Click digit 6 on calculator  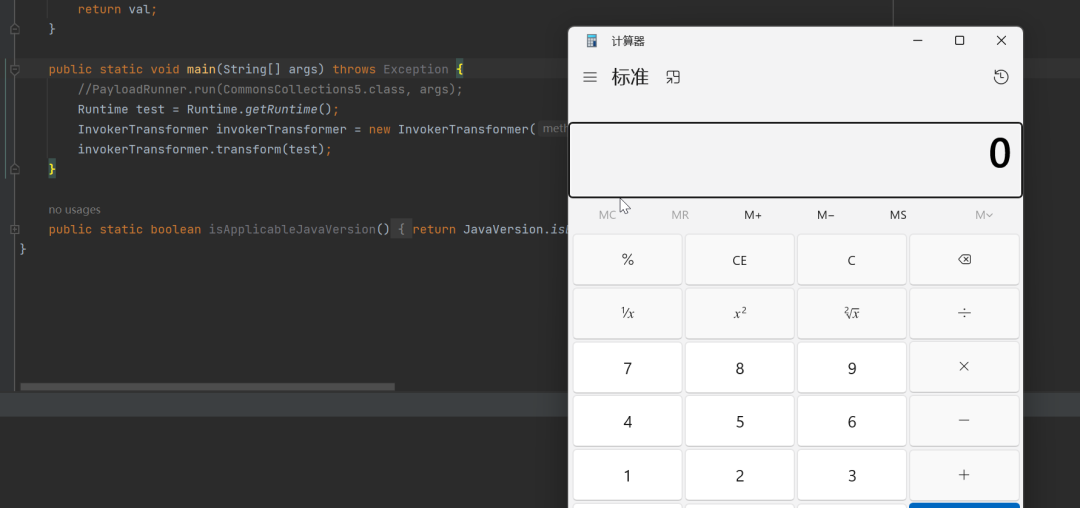coord(852,421)
